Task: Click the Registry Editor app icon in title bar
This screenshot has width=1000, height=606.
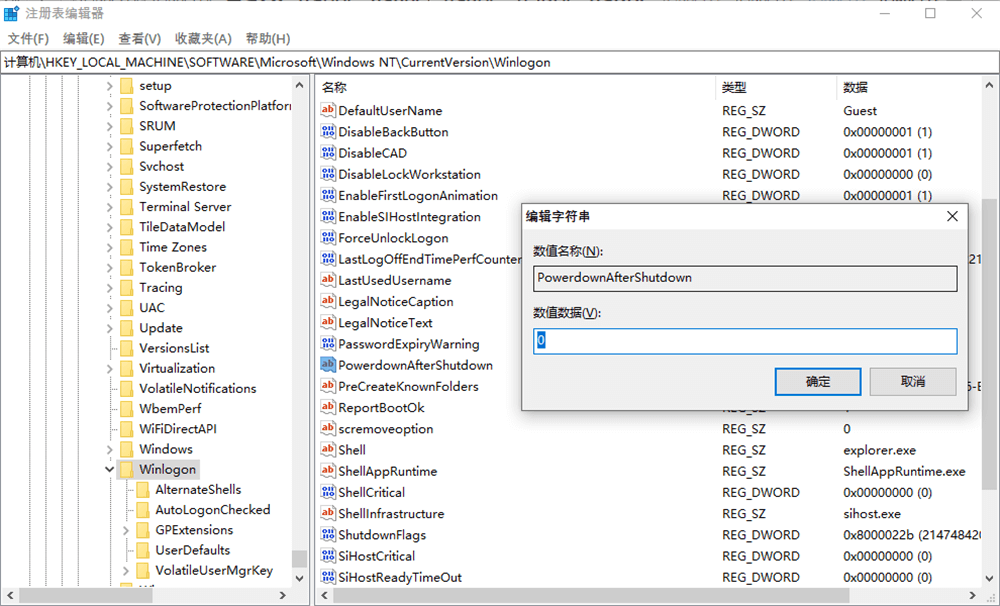Action: coord(12,14)
